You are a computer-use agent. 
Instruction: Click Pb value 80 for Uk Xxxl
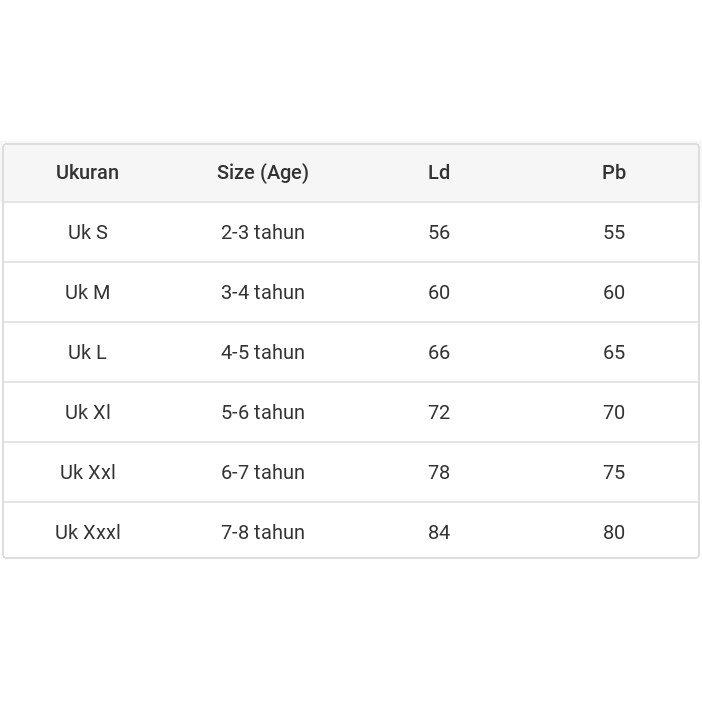click(x=614, y=532)
